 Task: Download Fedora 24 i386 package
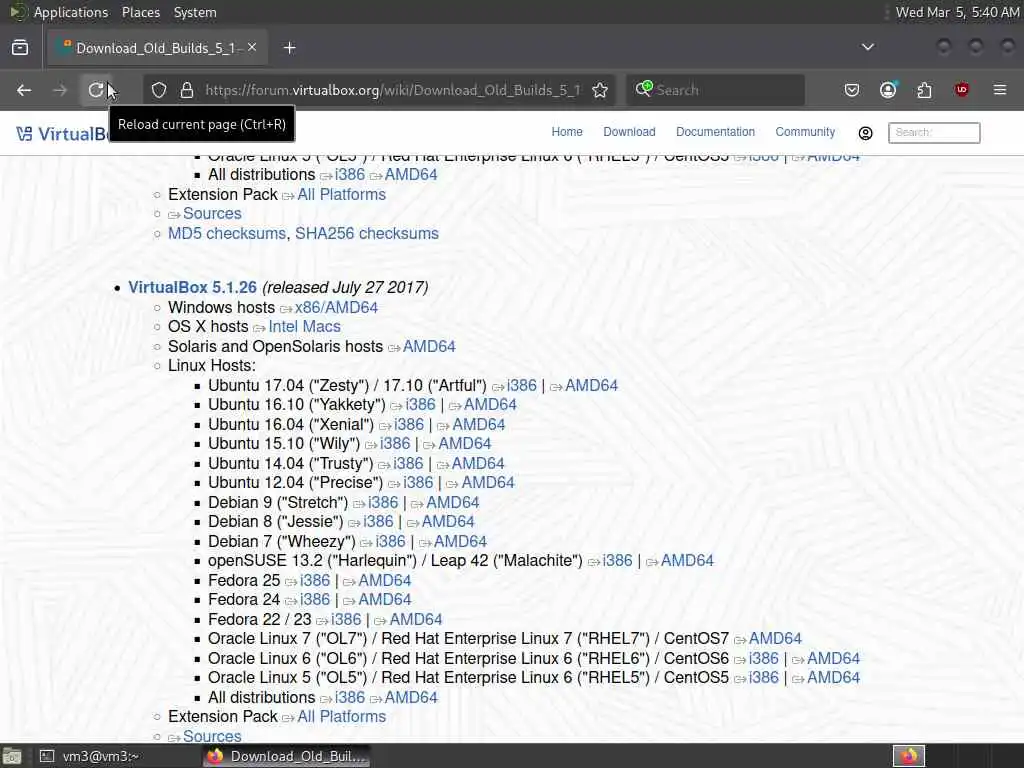[x=315, y=600]
